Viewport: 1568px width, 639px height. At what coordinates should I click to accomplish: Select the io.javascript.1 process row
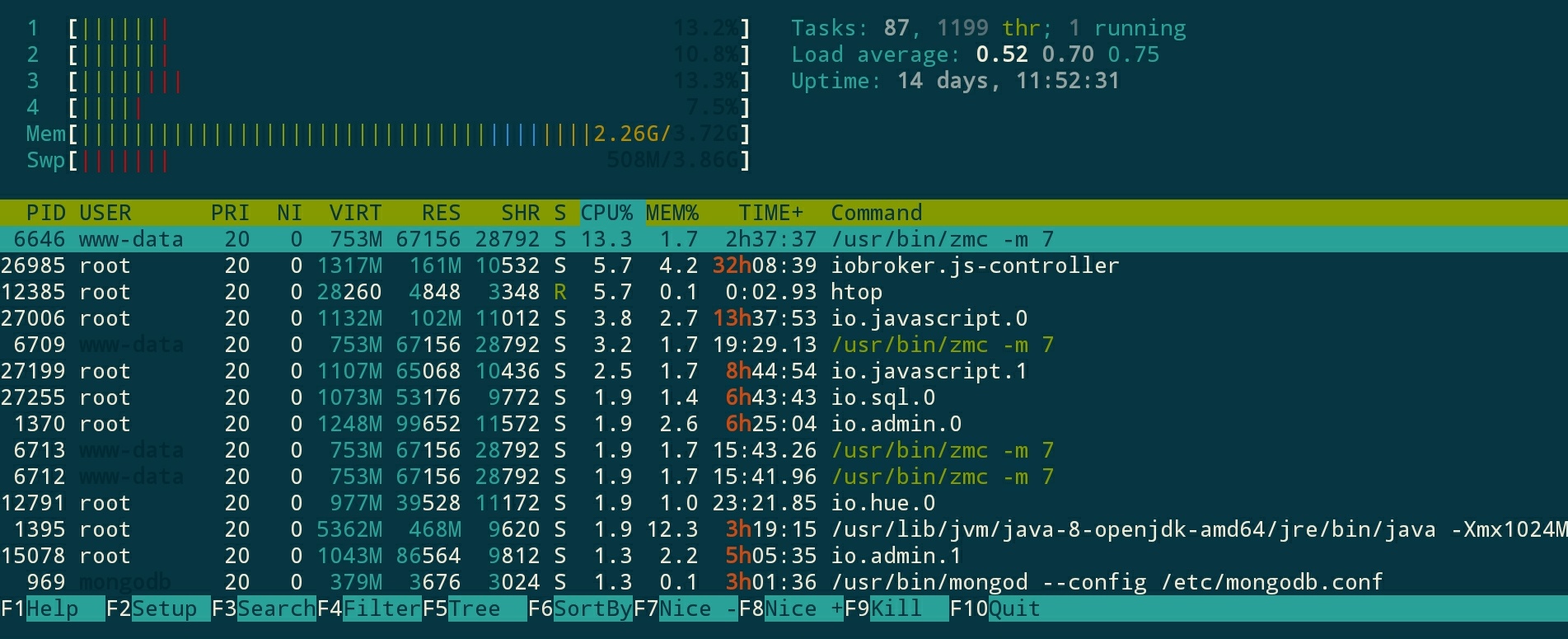click(784, 371)
